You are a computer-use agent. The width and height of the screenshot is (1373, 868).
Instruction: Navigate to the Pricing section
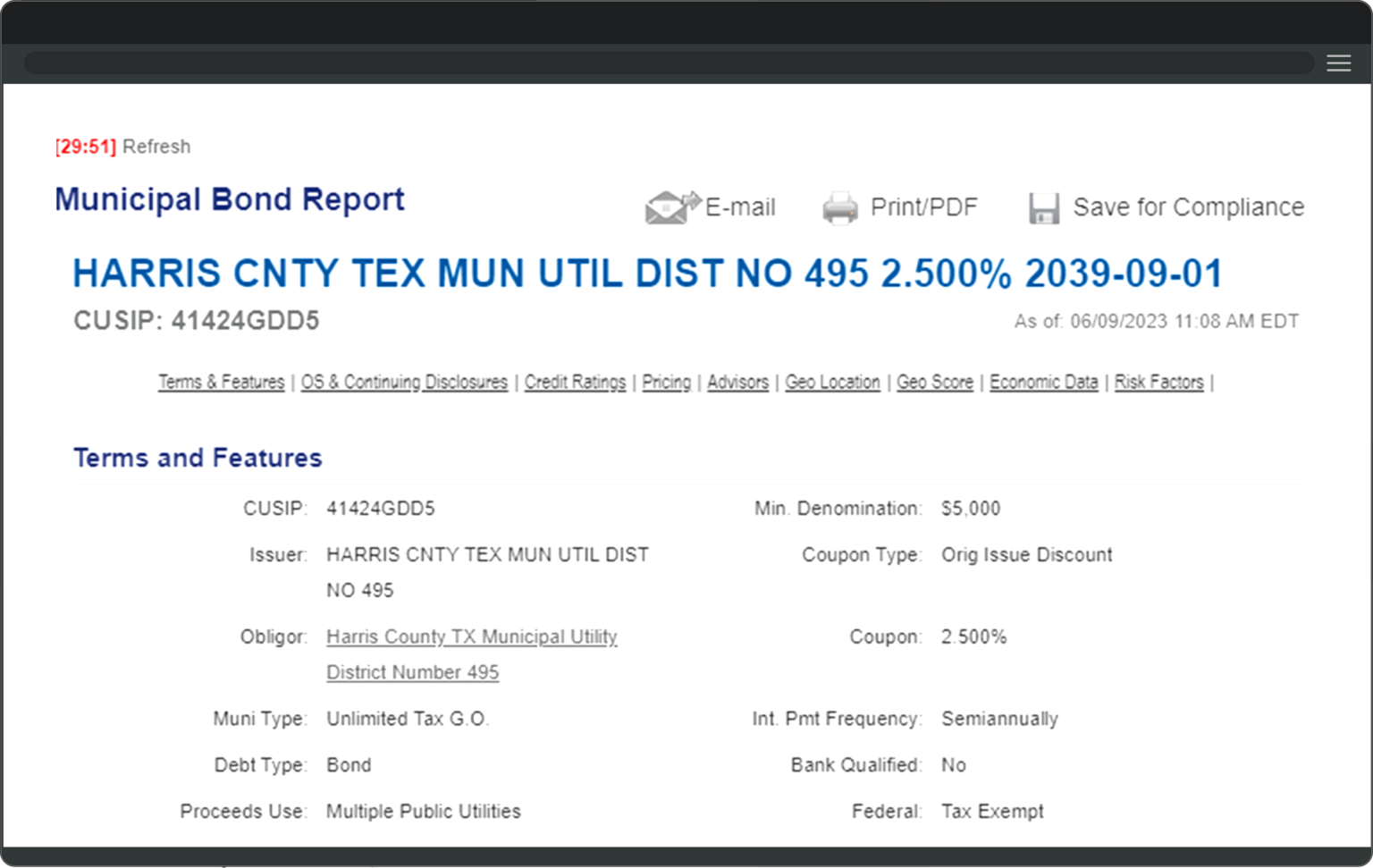666,383
